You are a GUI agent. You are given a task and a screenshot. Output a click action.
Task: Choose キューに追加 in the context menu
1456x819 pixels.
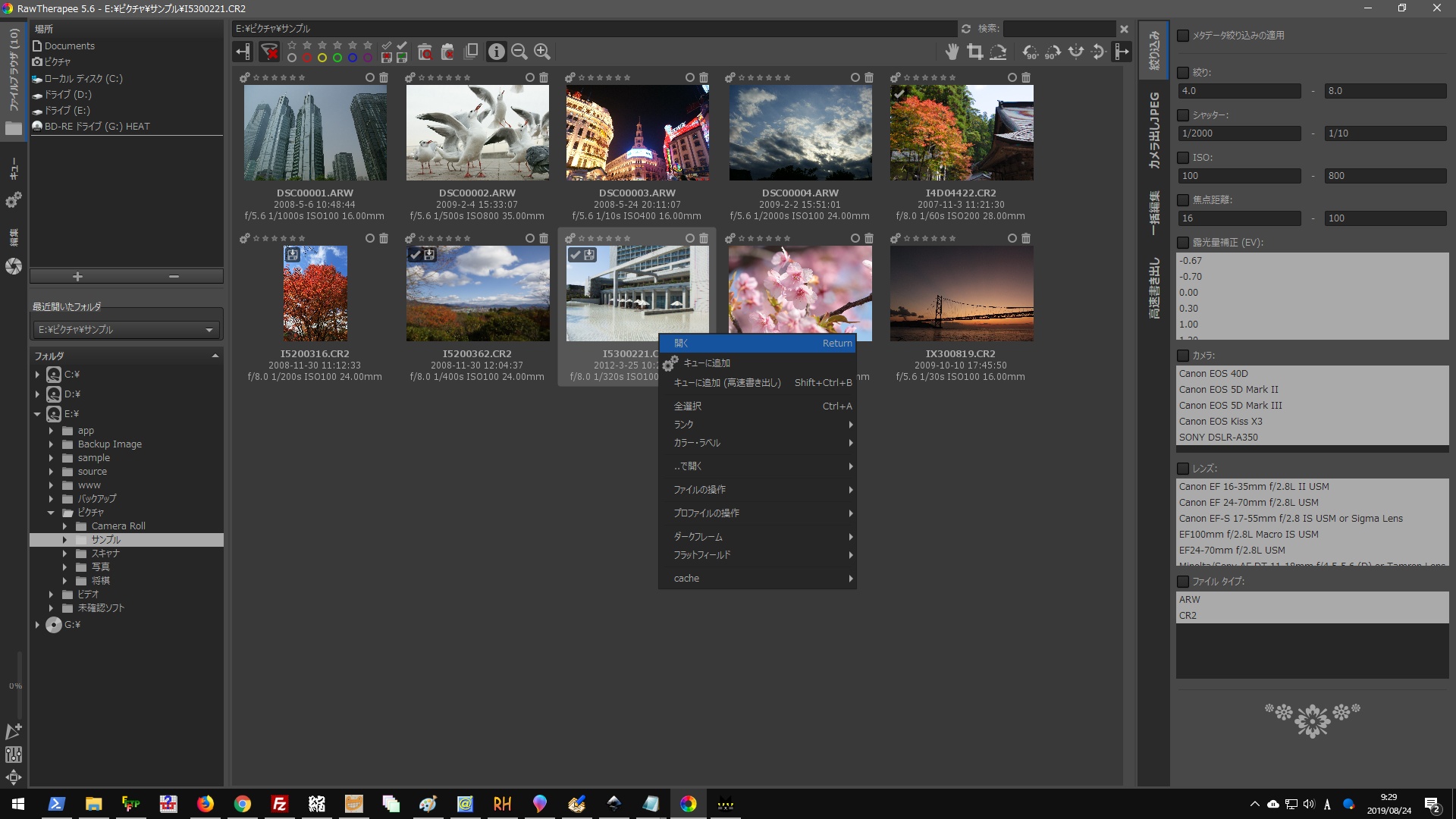tap(758, 363)
